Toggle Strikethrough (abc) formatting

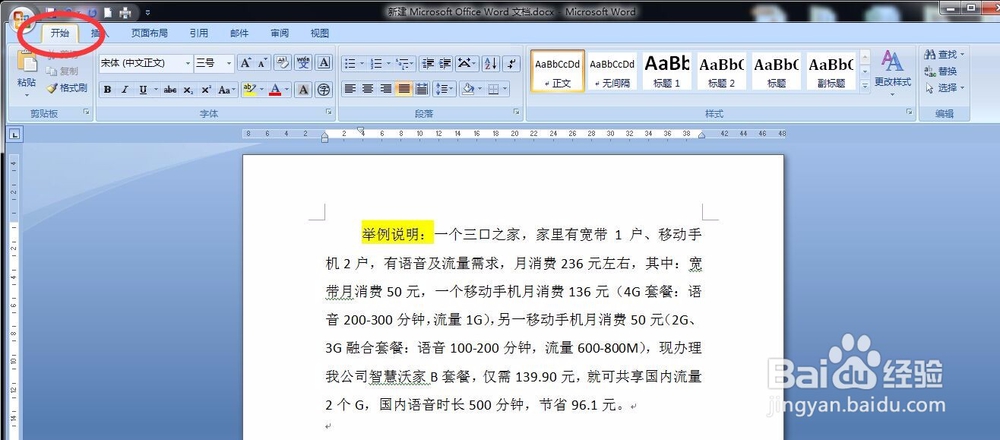pos(170,90)
